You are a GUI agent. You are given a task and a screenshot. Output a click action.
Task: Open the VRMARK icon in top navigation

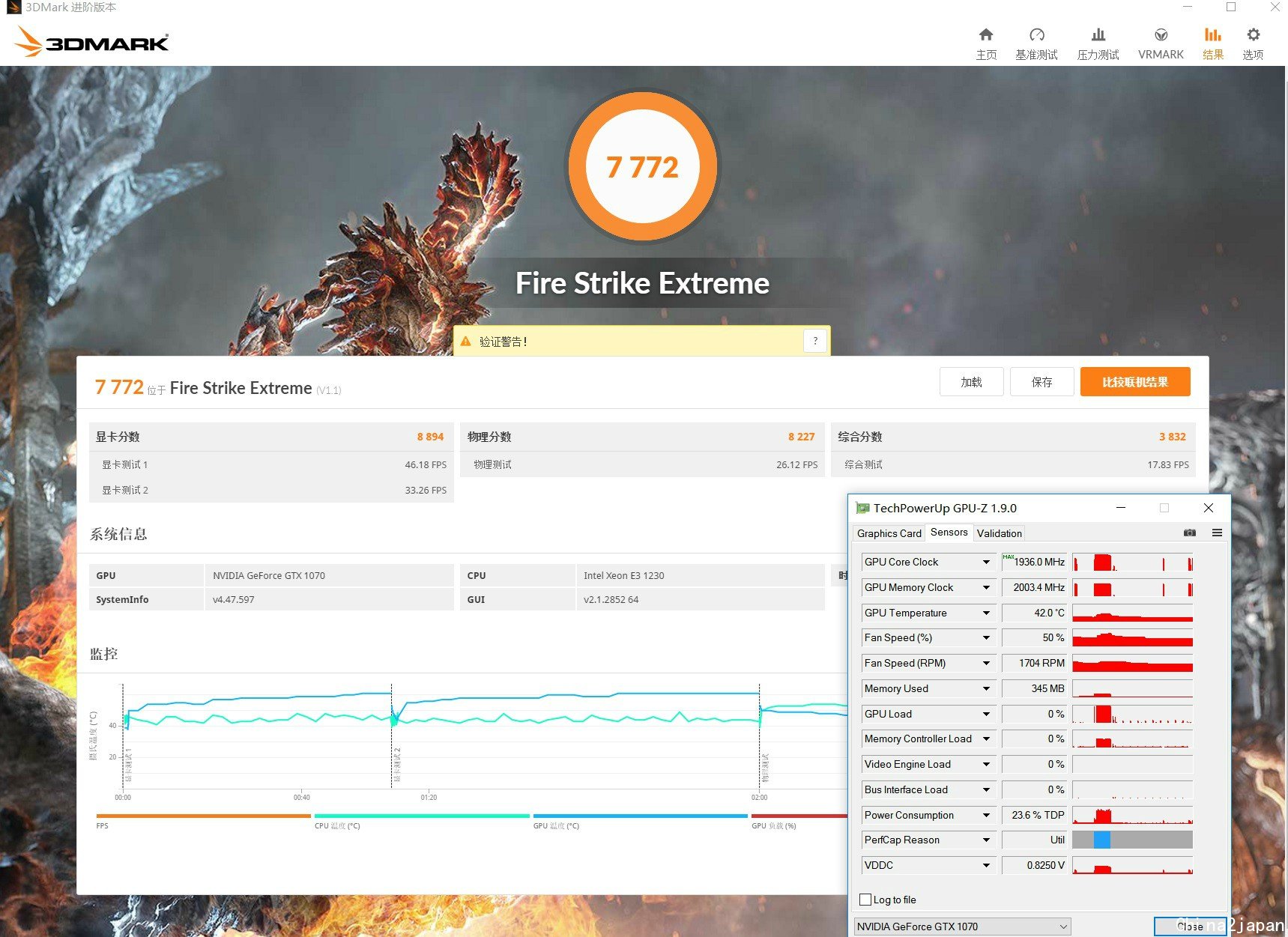coord(1161,34)
